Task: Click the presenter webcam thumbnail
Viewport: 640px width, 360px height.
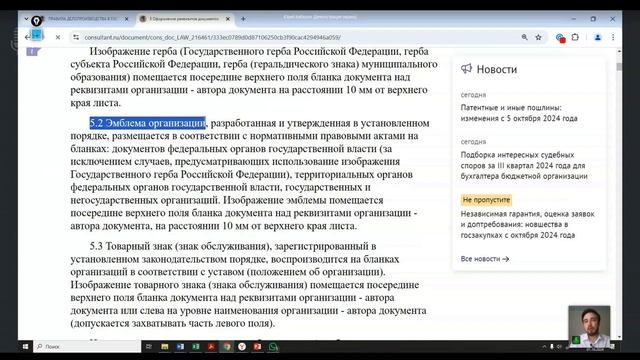Action: click(x=589, y=326)
